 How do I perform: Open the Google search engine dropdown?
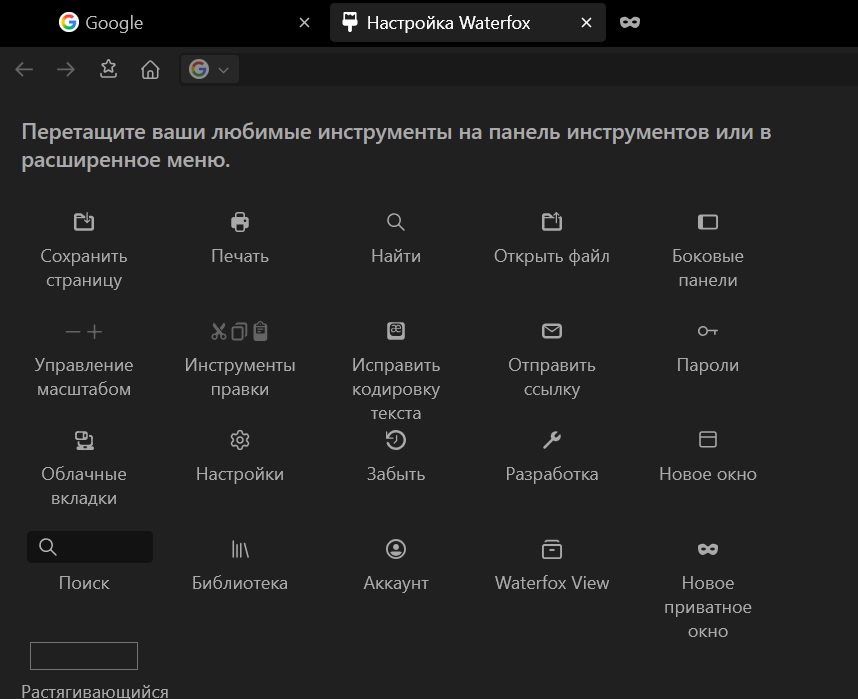tap(210, 70)
